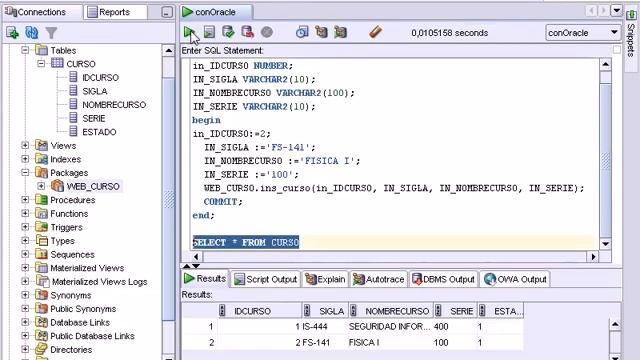Click the New Connection plus icon

[x=12, y=32]
